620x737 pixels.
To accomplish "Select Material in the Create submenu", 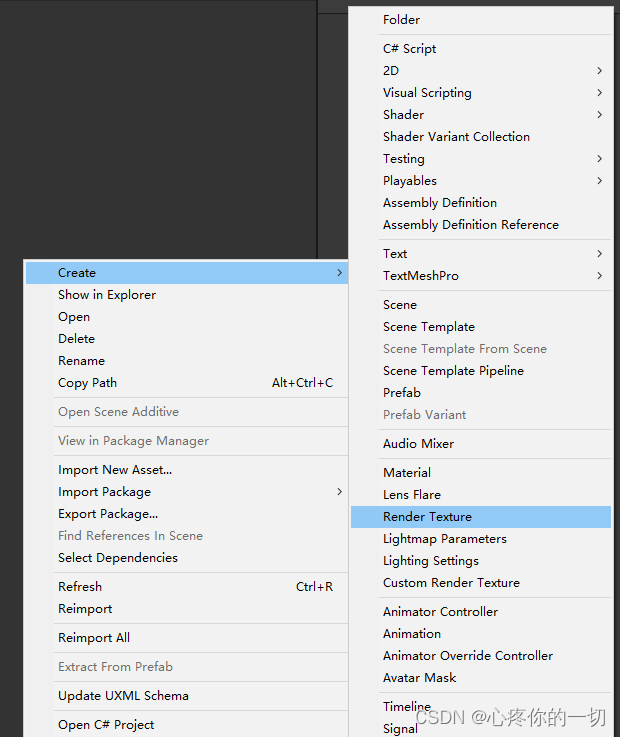I will click(407, 473).
